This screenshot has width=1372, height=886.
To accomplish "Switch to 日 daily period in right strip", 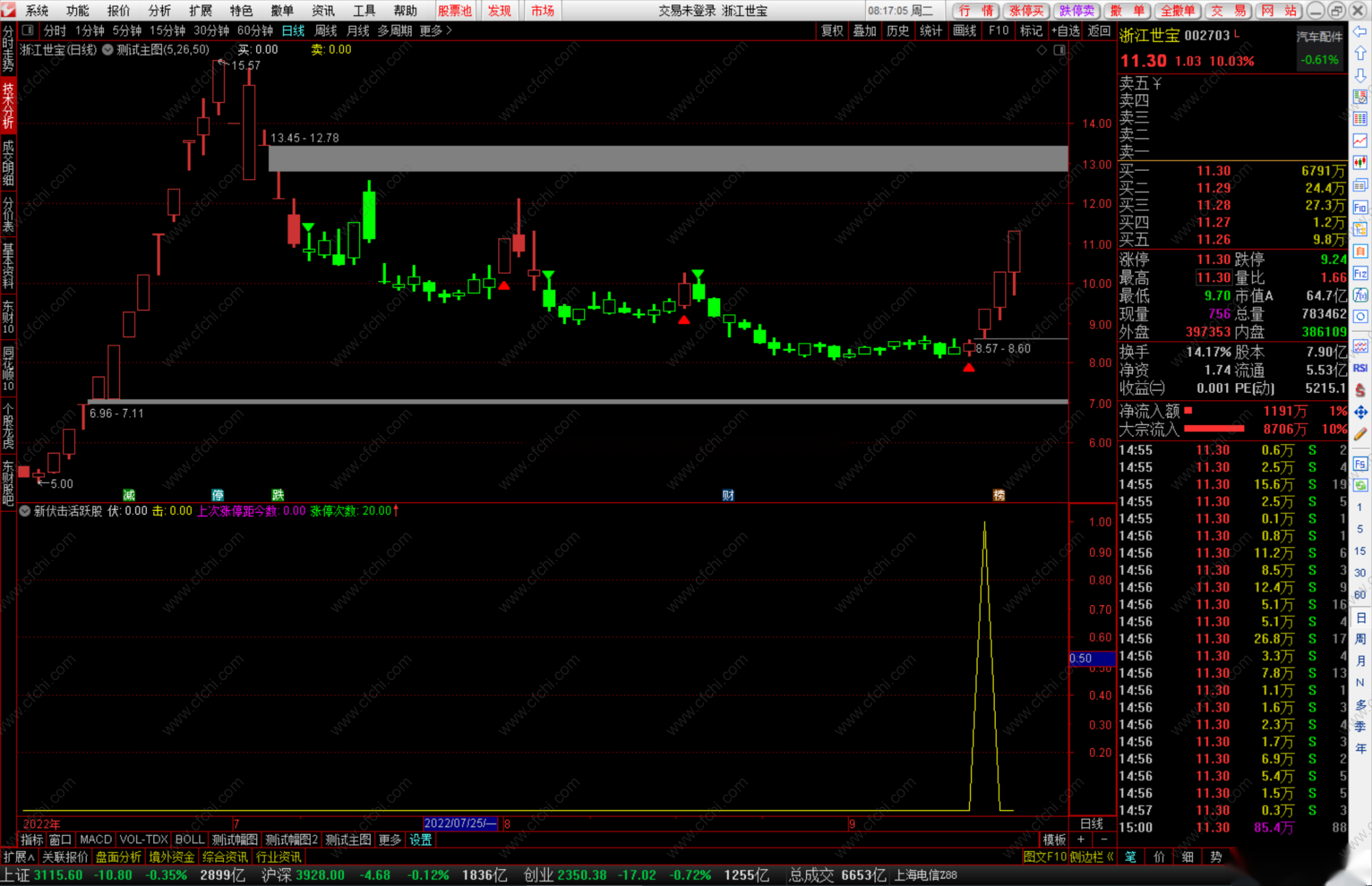I will point(1360,618).
